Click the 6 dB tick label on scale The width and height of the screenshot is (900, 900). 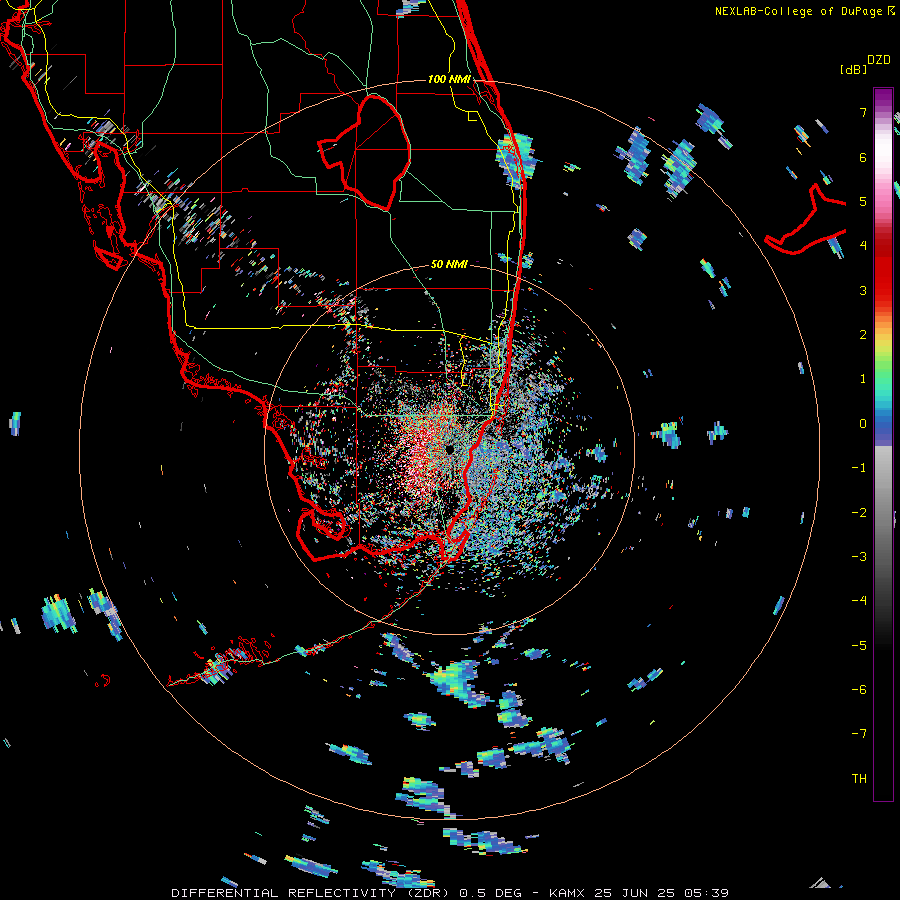(863, 157)
